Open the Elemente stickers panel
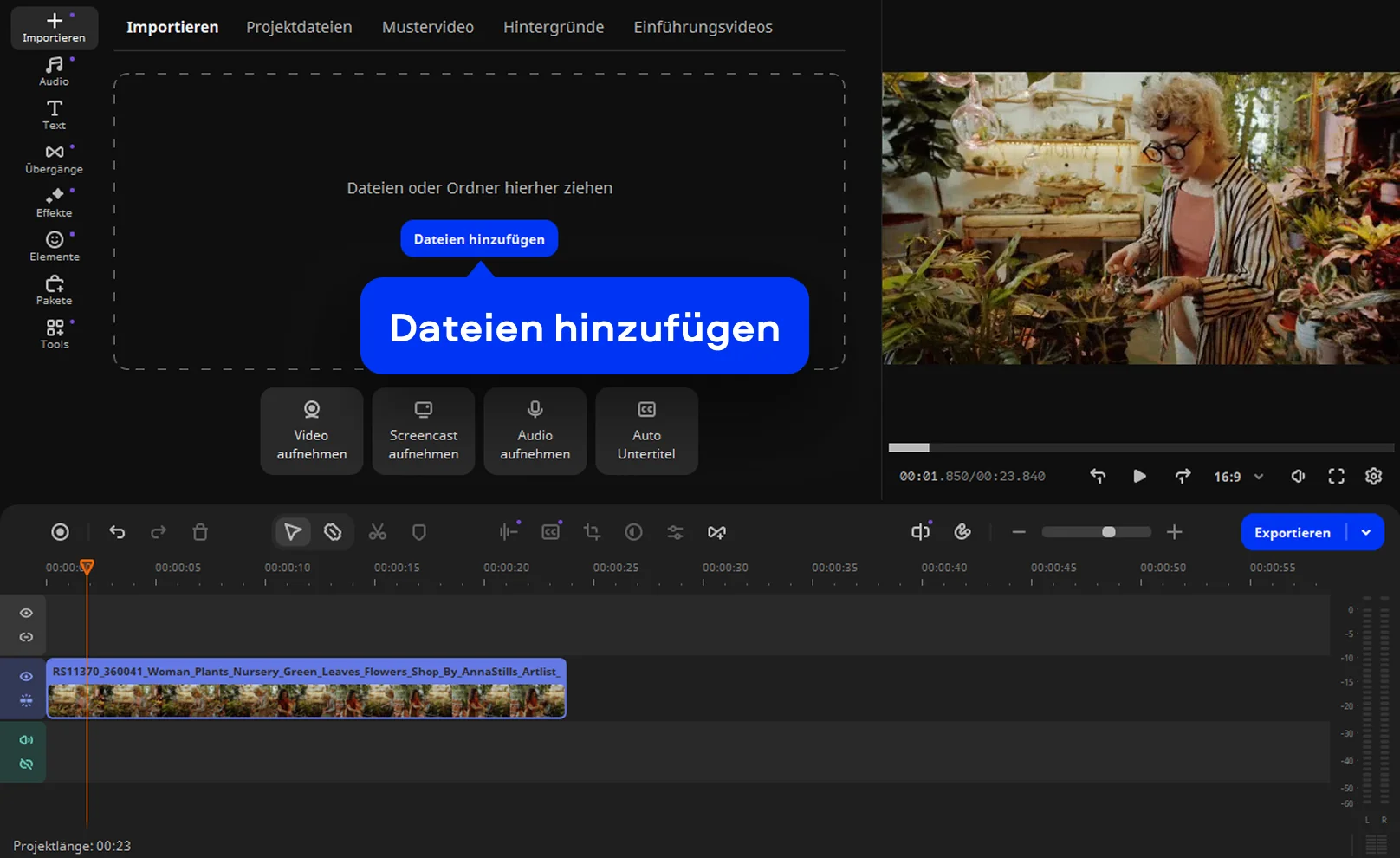Image resolution: width=1400 pixels, height=858 pixels. click(x=54, y=247)
